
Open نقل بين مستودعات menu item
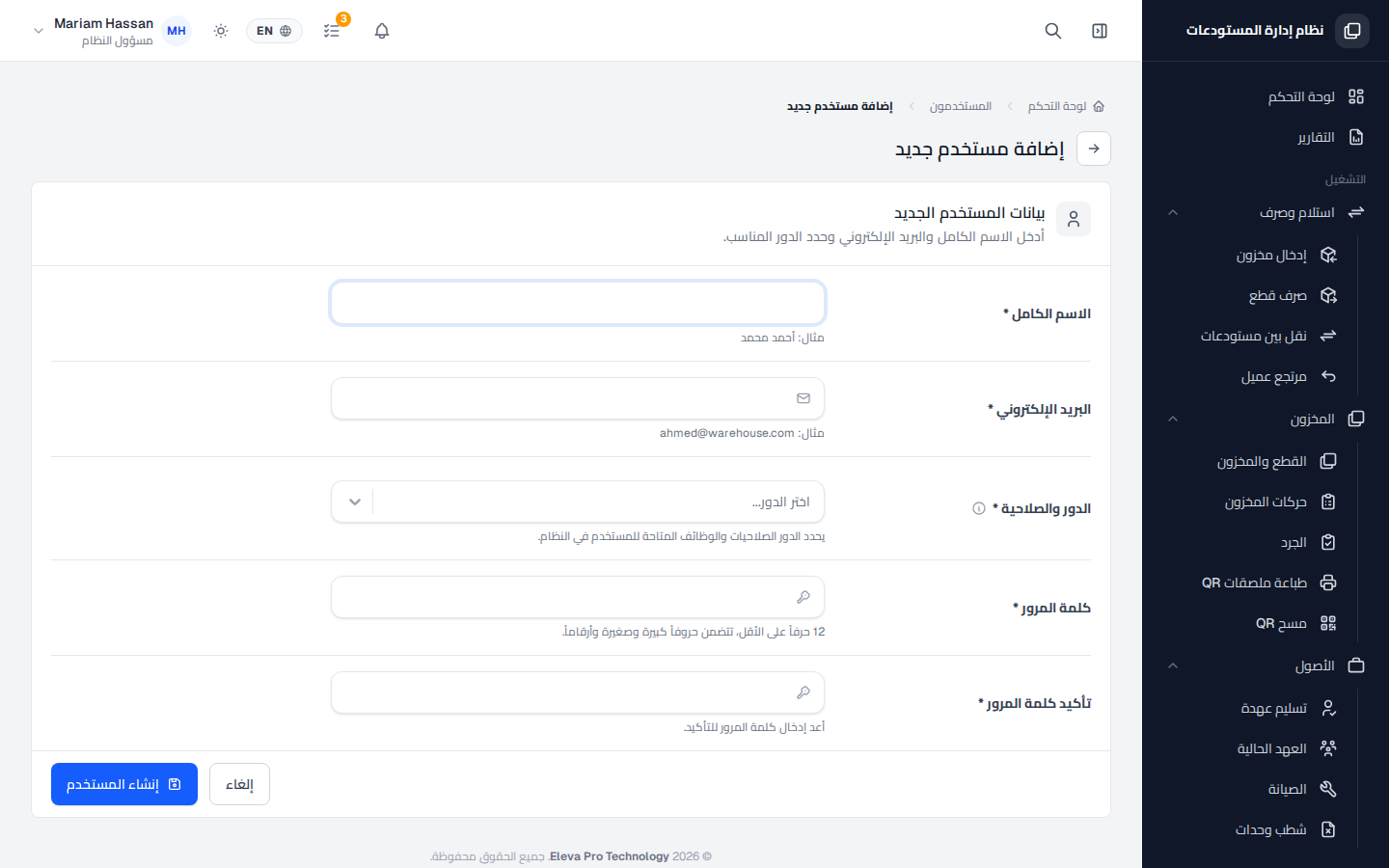tap(1253, 336)
